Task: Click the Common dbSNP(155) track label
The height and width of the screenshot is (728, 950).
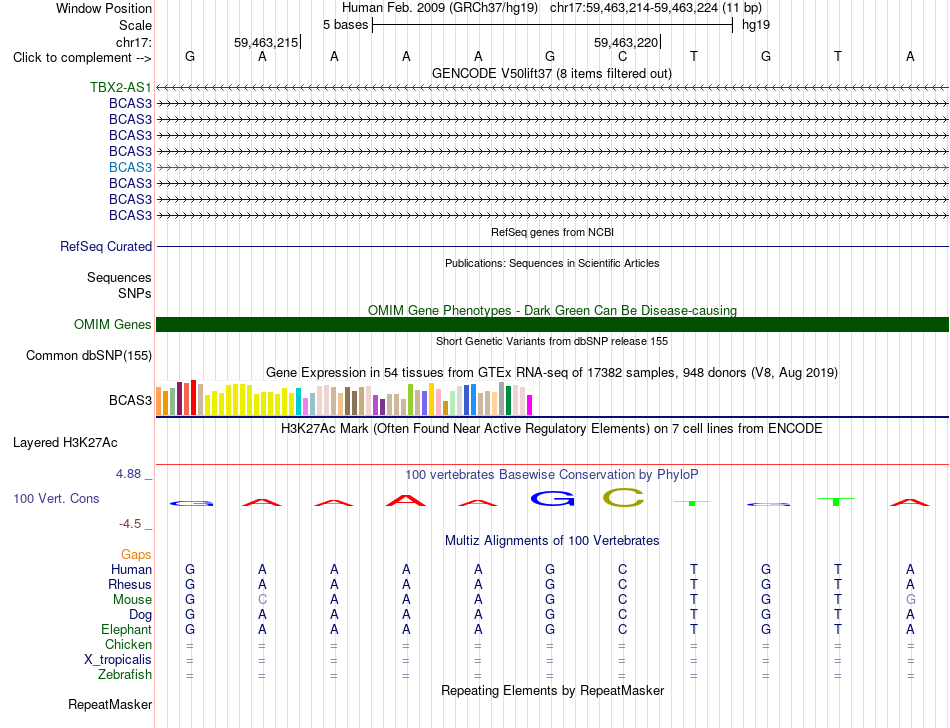Action: pos(89,356)
